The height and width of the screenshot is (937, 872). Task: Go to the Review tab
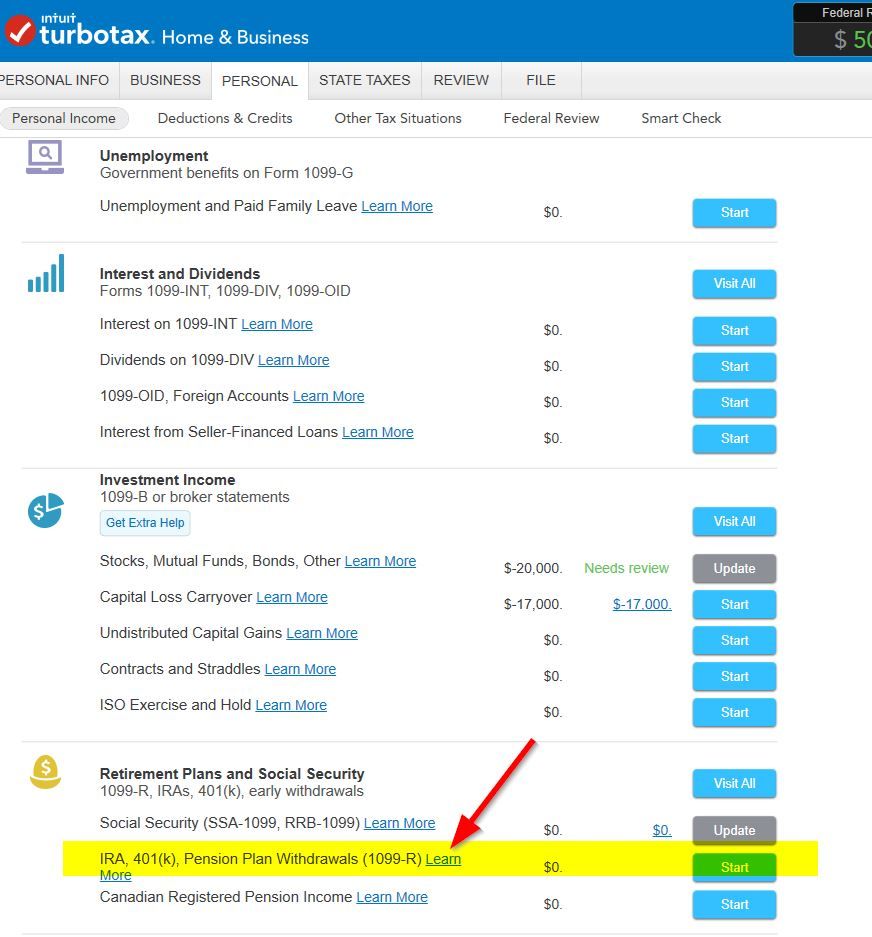pyautogui.click(x=461, y=80)
